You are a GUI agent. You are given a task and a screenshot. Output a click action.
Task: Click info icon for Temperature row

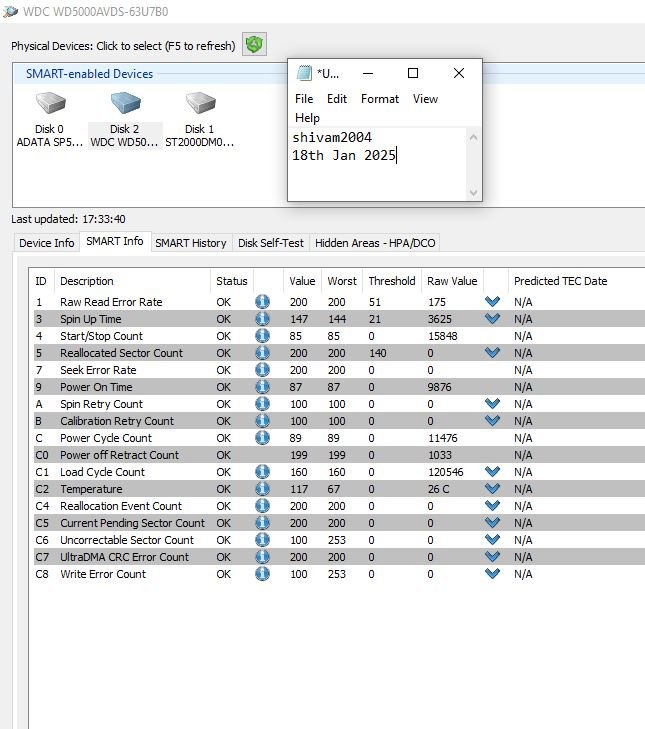click(262, 489)
